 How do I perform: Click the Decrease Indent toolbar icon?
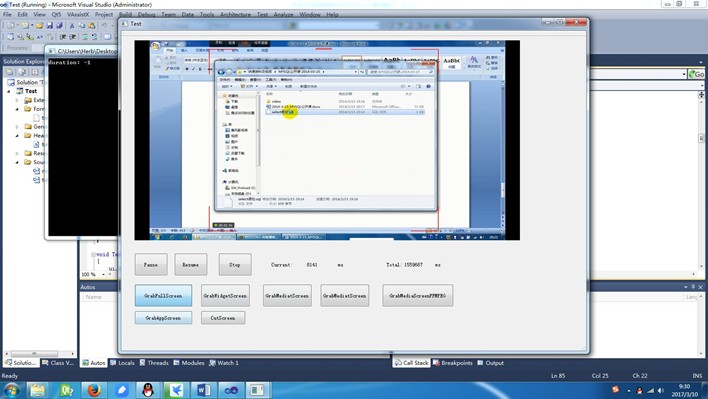62,37
